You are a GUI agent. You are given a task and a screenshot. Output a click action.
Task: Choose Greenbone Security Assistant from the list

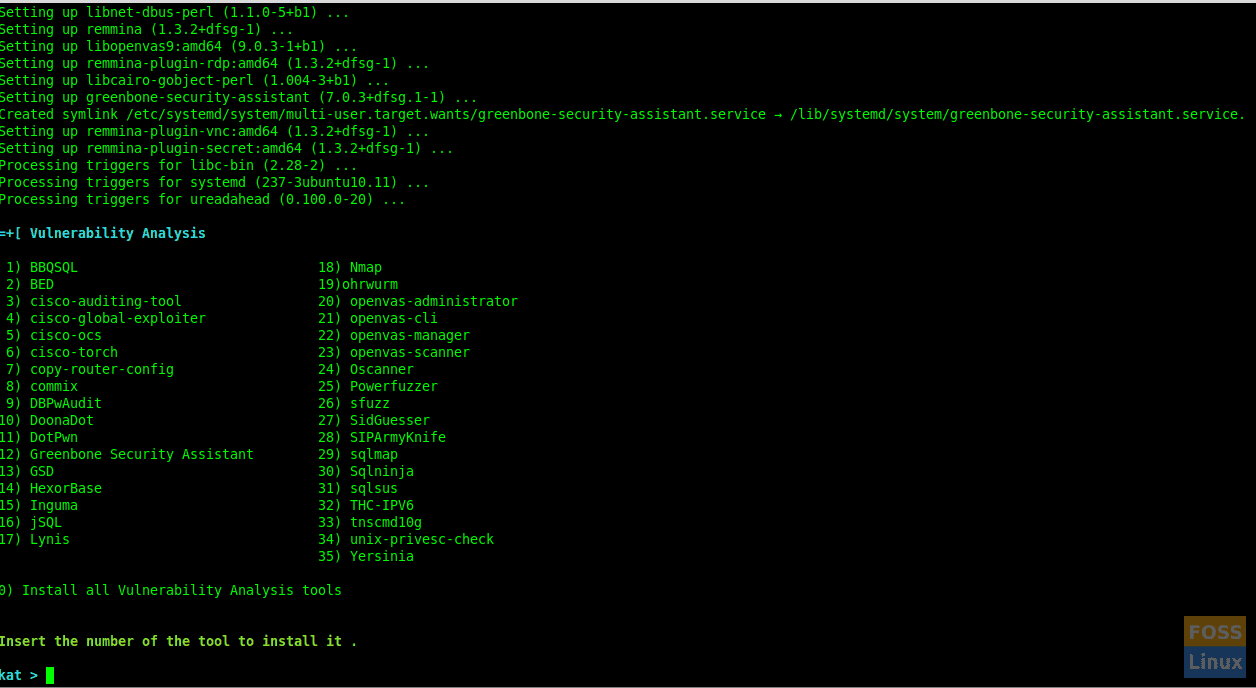point(141,454)
